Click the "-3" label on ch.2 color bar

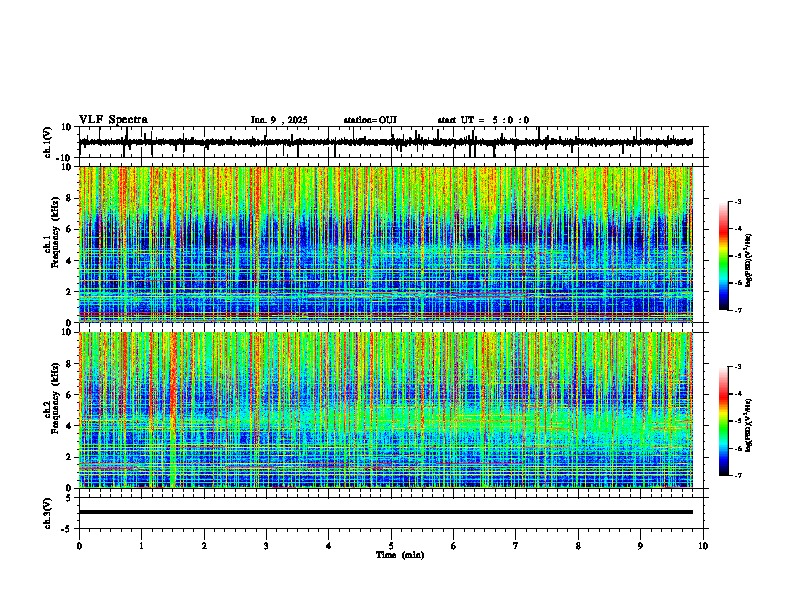tap(738, 367)
